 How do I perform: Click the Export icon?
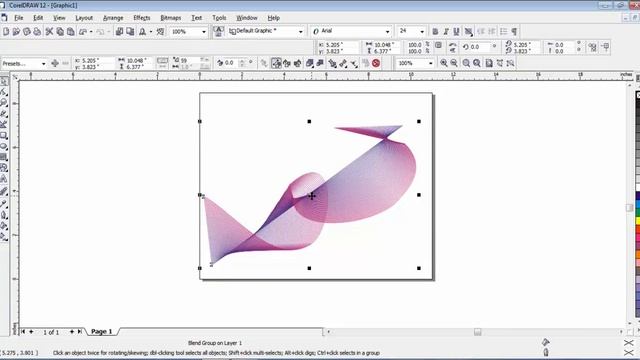point(130,31)
